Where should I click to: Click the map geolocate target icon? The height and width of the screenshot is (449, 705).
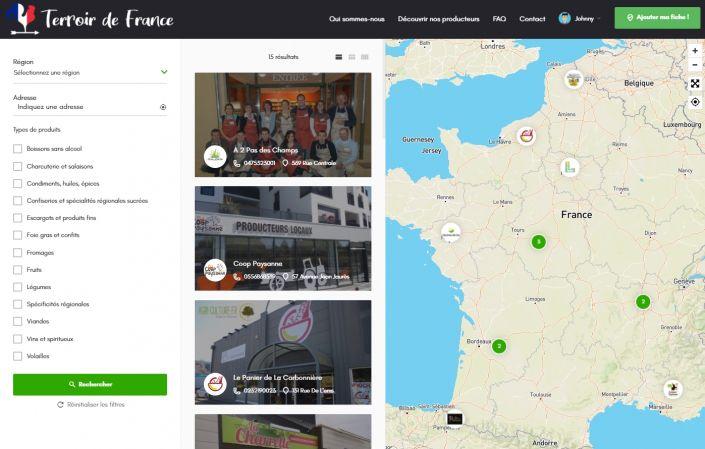[x=695, y=102]
